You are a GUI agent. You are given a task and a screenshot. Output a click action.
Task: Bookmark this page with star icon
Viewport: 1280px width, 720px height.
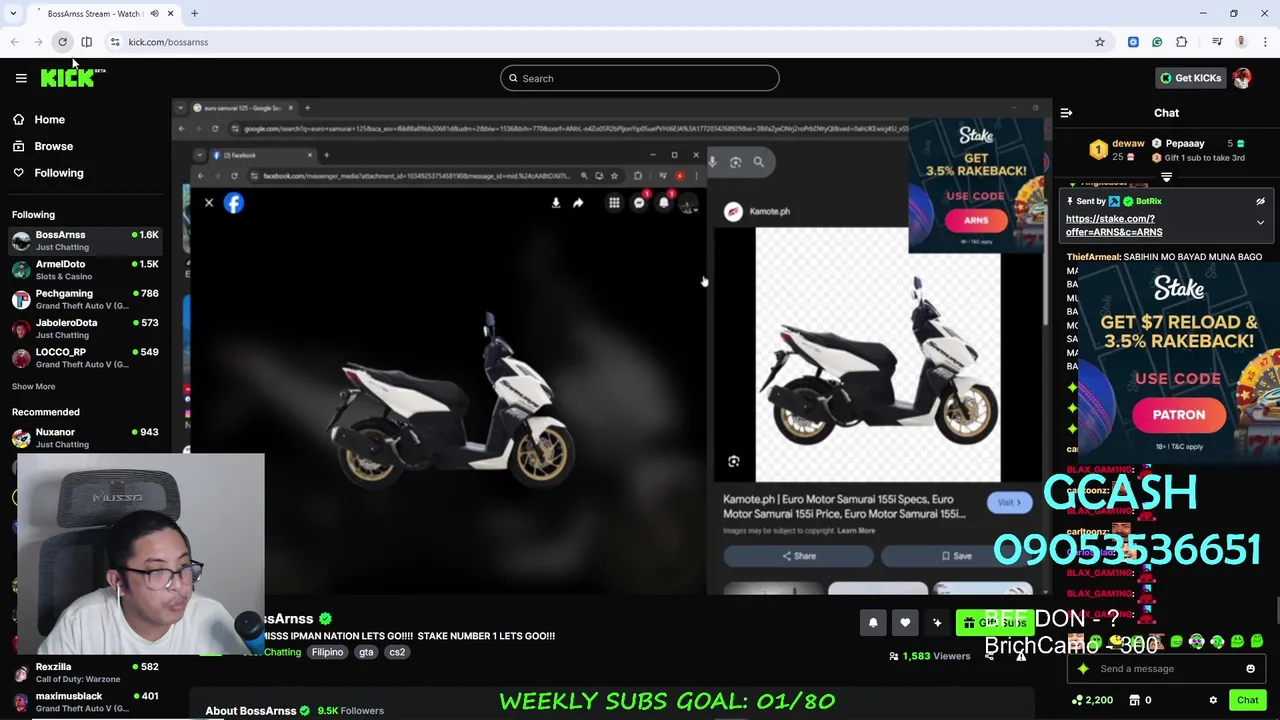(1100, 42)
